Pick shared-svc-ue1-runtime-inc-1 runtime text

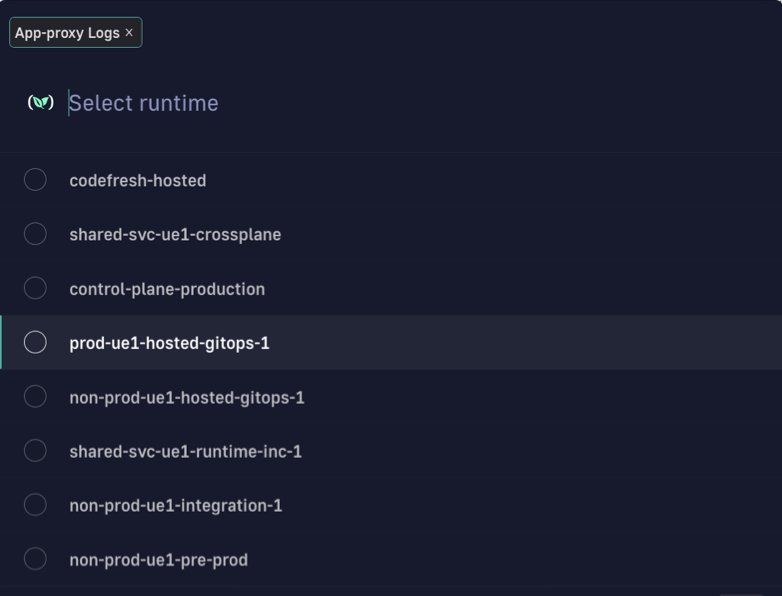coord(185,452)
